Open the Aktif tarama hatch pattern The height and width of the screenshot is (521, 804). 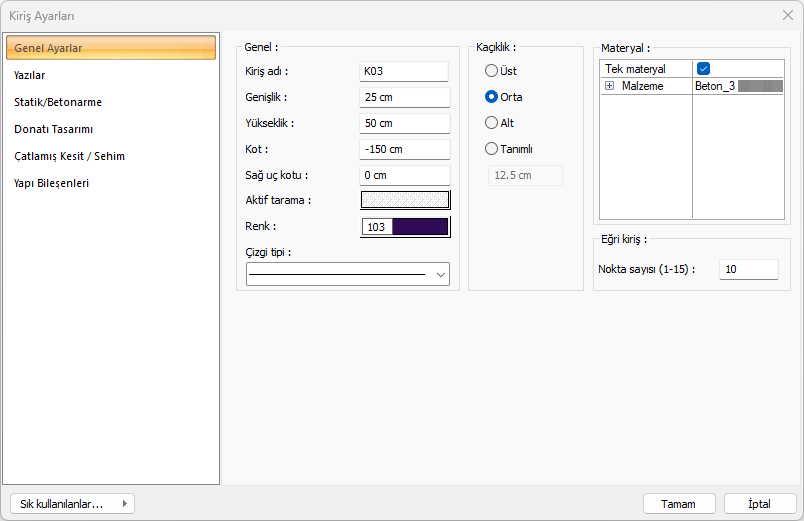click(x=405, y=199)
